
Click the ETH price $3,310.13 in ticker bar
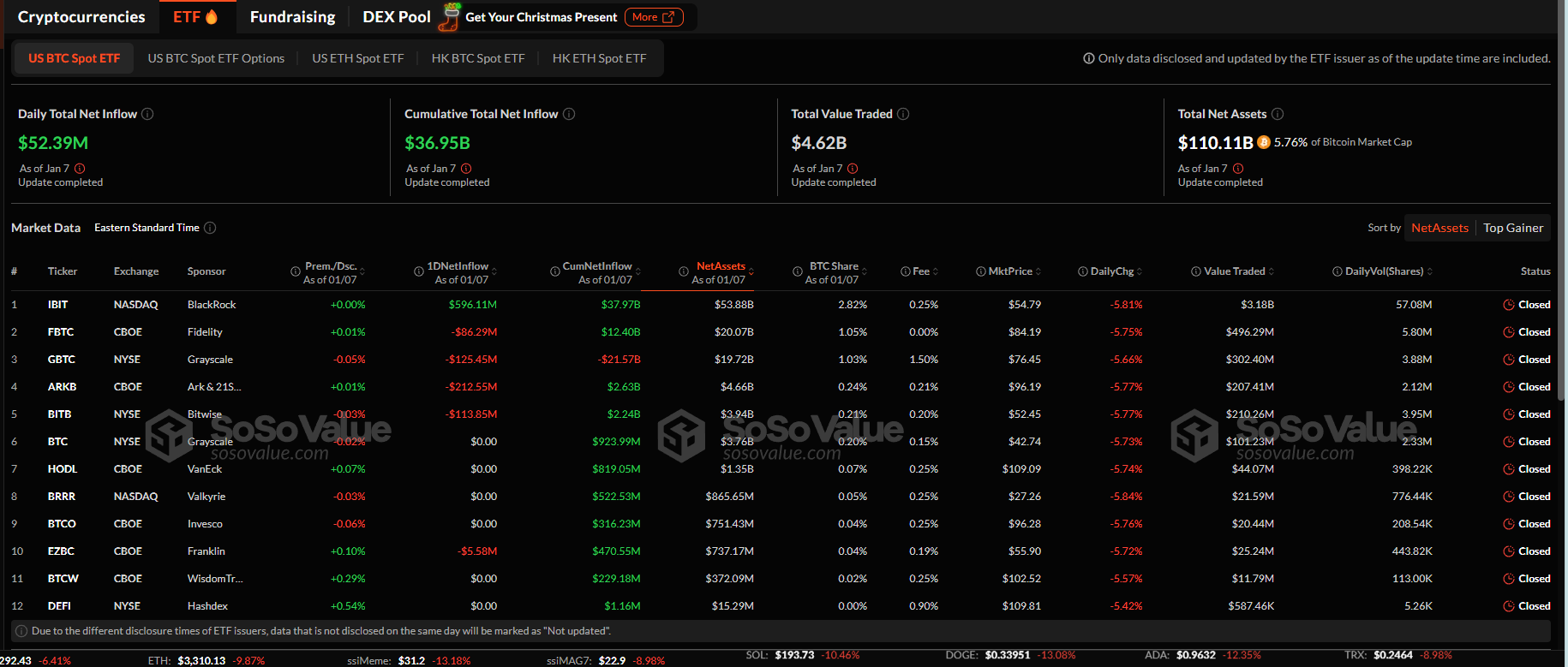tap(201, 660)
